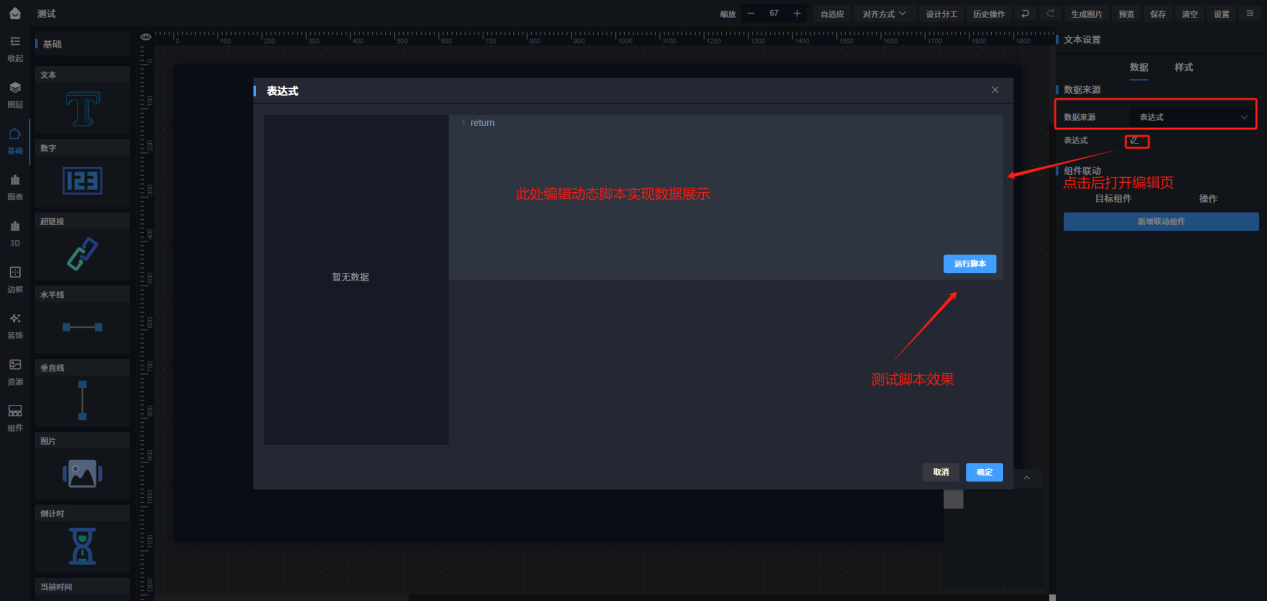Screen dimensions: 1267x601
Task: Open 设置 settings in toolbar
Action: point(1221,14)
